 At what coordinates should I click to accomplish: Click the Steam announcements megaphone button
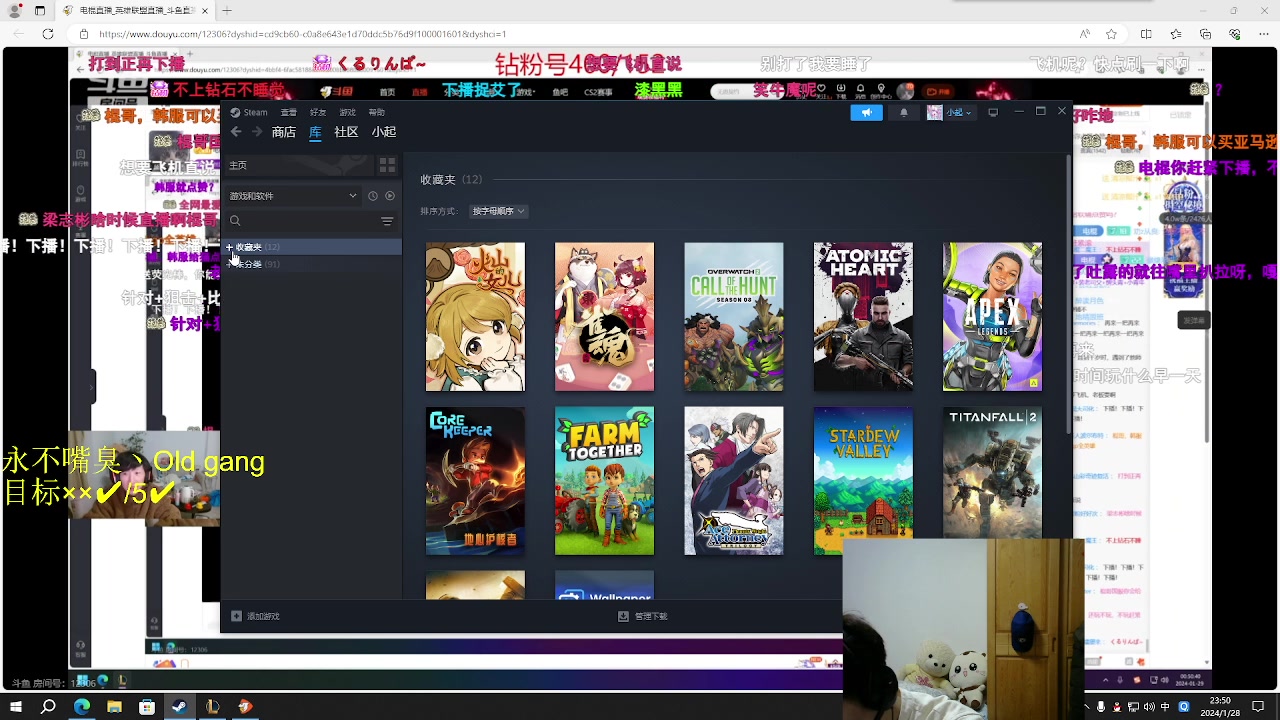[x=866, y=112]
